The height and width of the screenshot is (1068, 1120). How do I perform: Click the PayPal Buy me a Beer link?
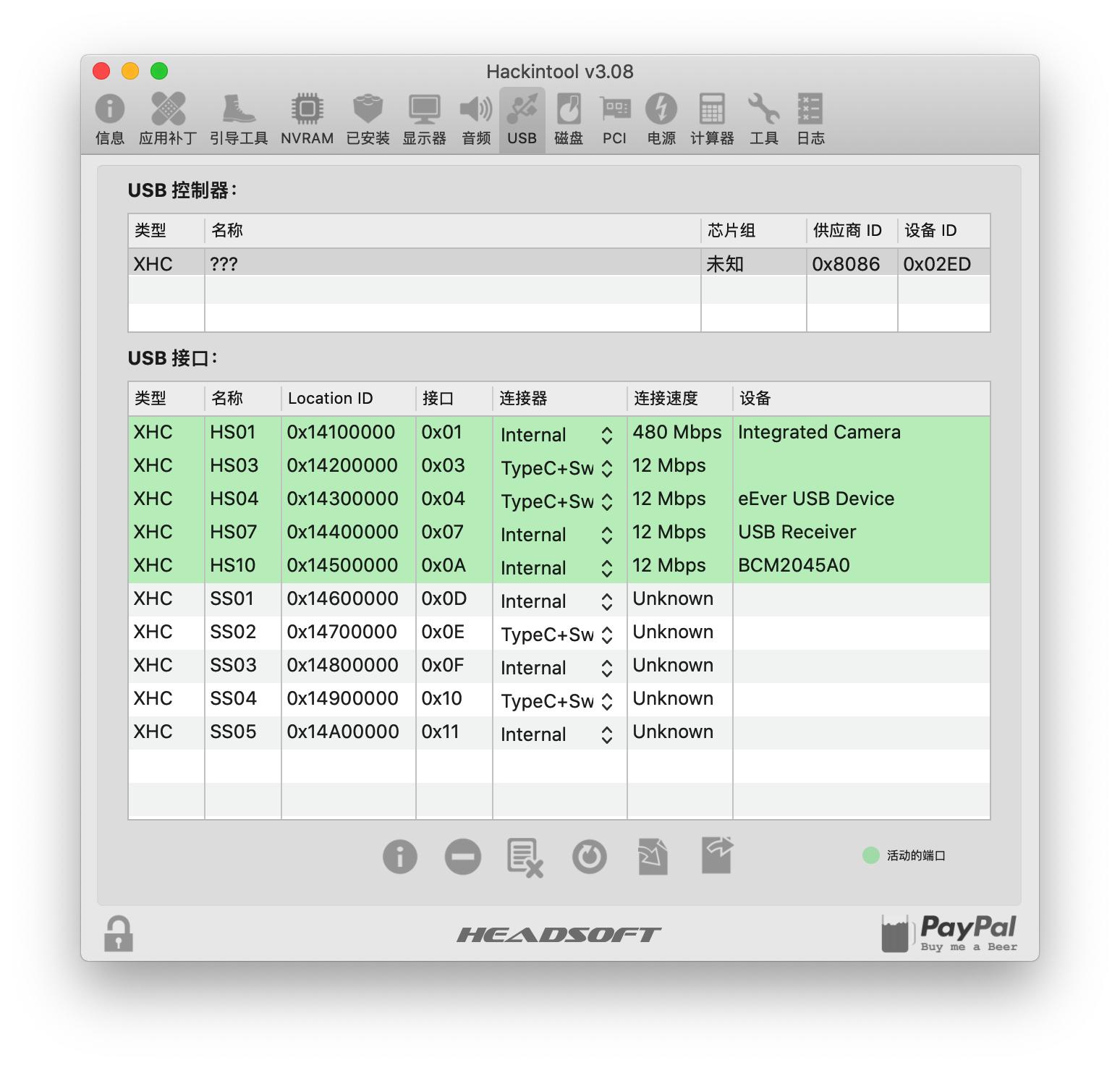[x=949, y=933]
